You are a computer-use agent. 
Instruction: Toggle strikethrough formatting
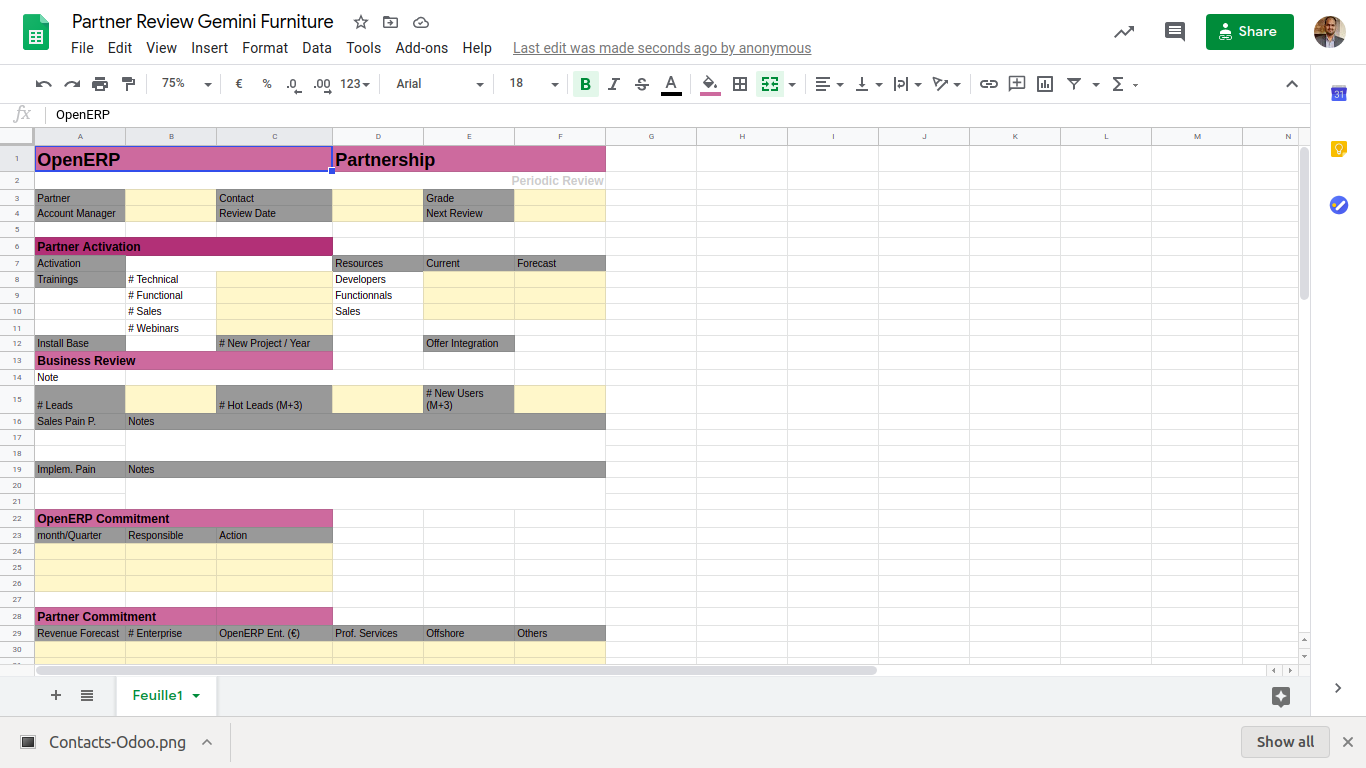coord(642,84)
